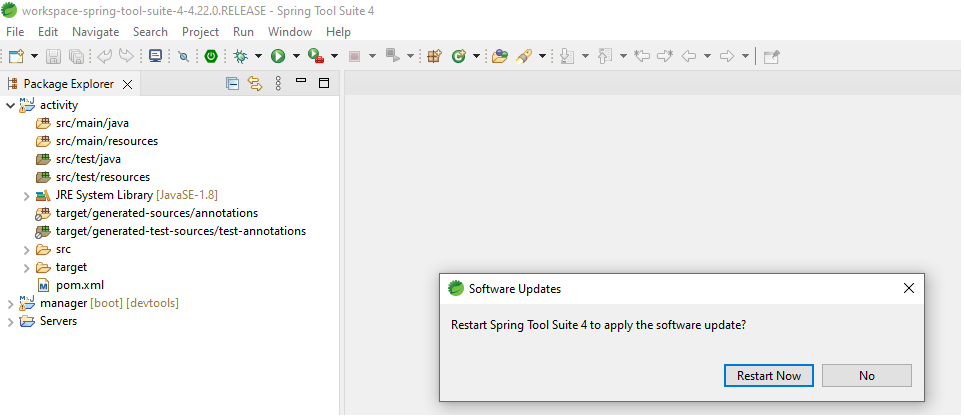The width and height of the screenshot is (964, 417).
Task: Open the Package Explorer View Menu dots
Action: 278,84
